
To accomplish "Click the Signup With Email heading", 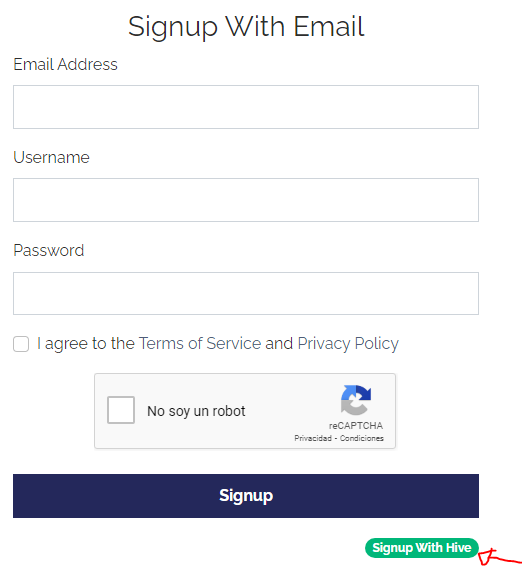I will pyautogui.click(x=246, y=26).
